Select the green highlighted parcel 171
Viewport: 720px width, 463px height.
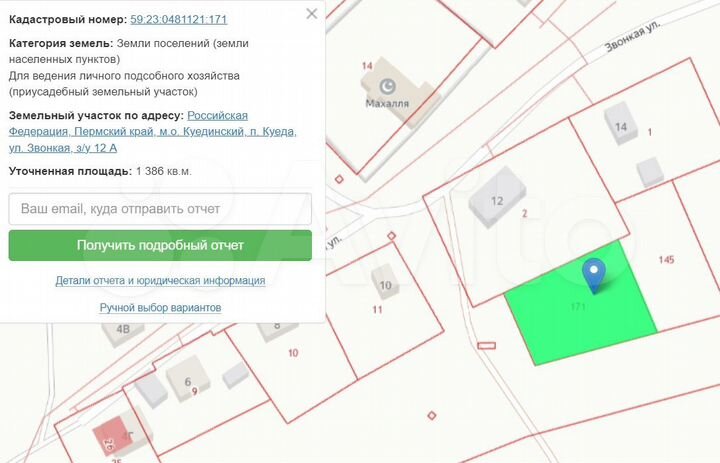tap(581, 305)
